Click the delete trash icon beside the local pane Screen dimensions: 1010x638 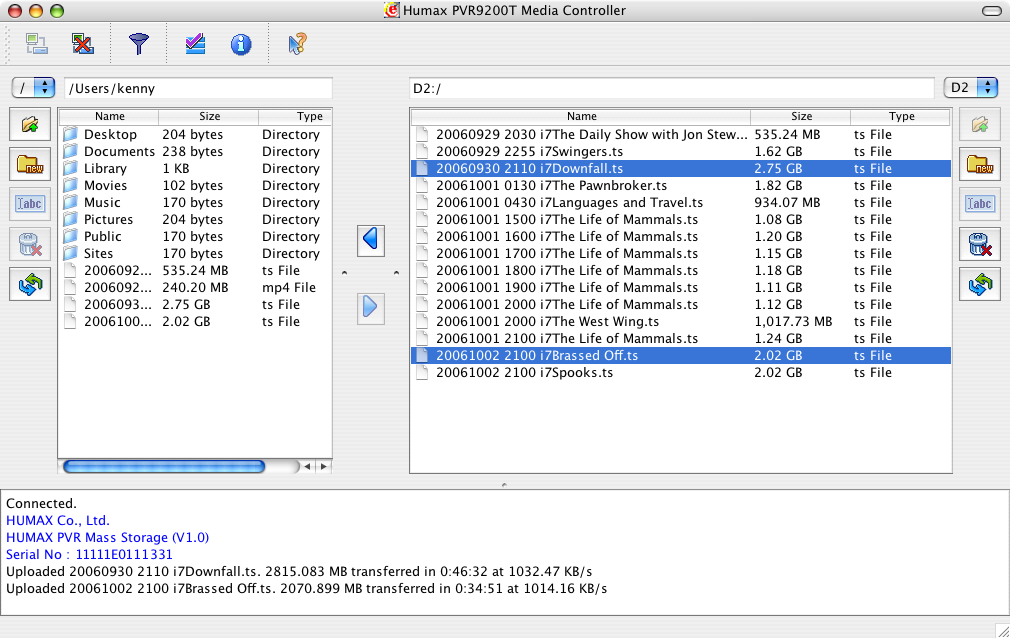pos(30,244)
